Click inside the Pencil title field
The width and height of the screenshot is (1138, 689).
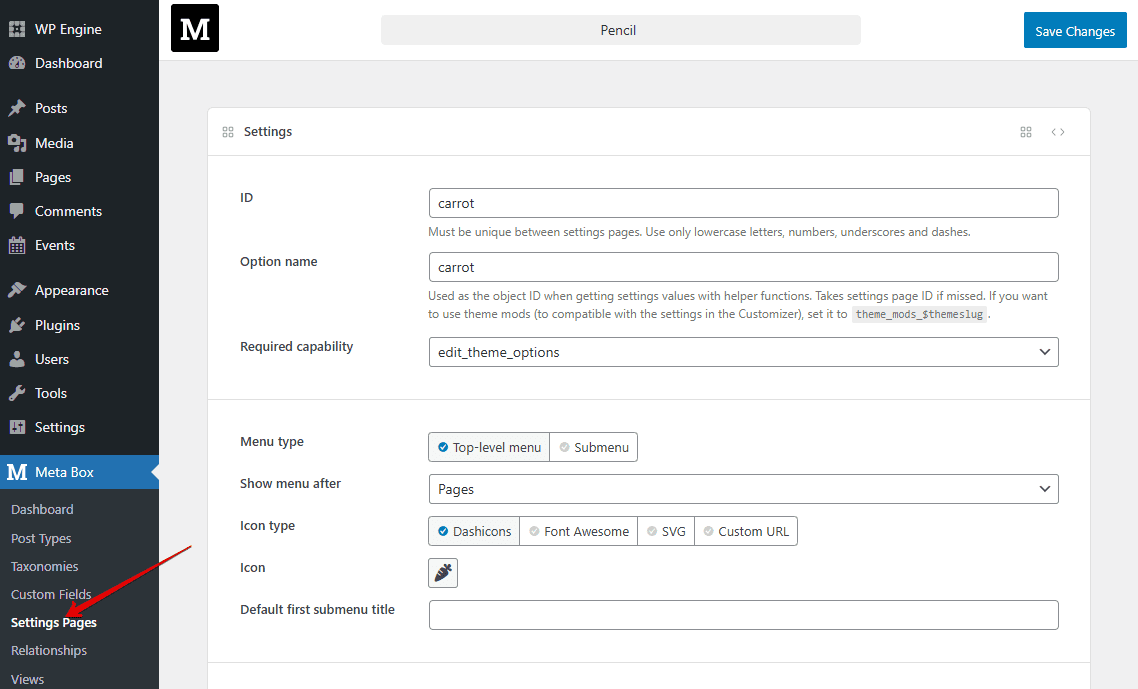click(619, 30)
